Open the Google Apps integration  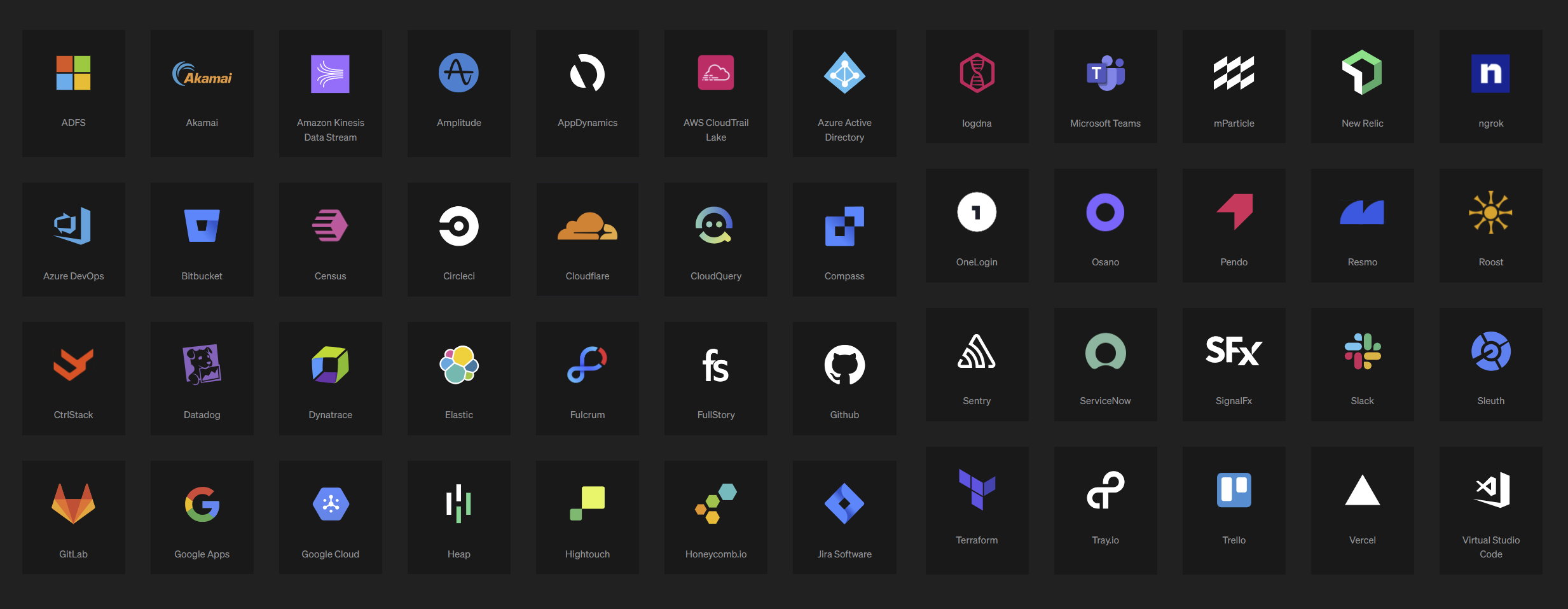click(x=202, y=517)
